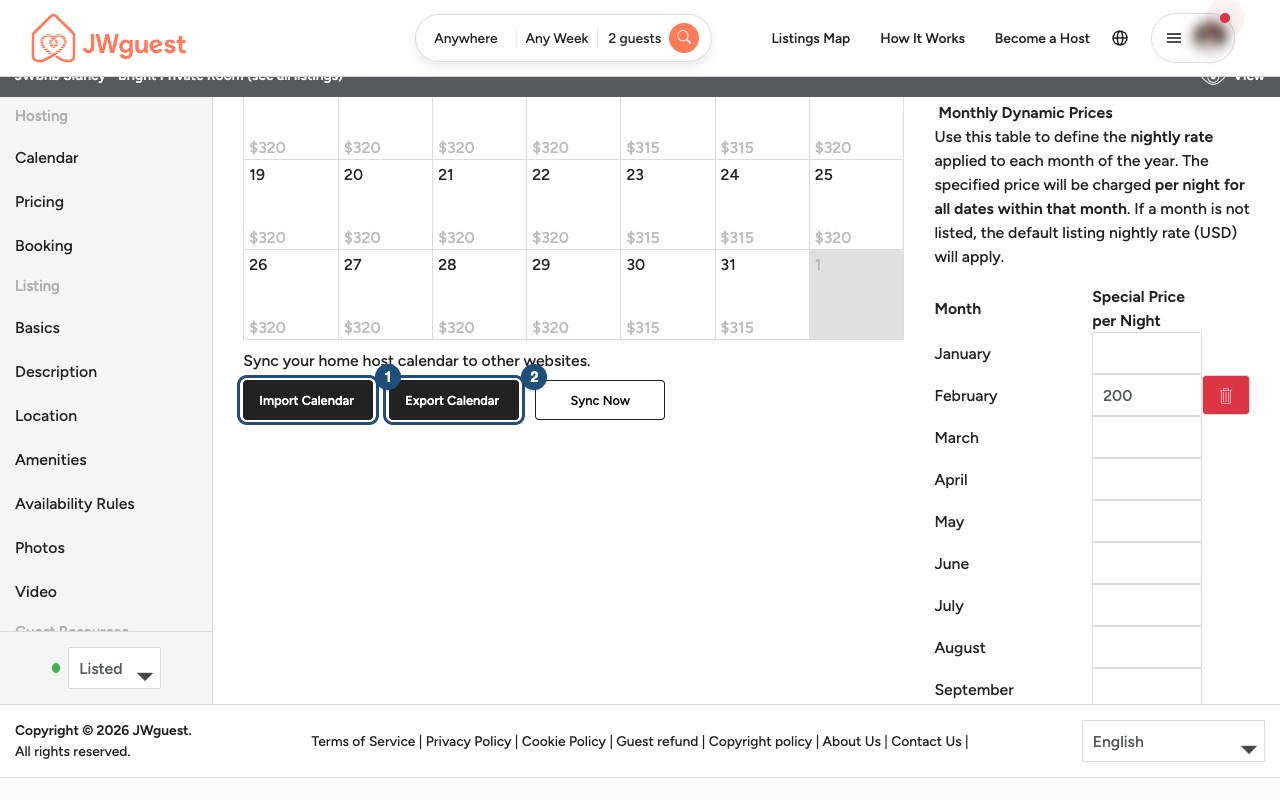Click the Export Calendar button
This screenshot has width=1280, height=800.
click(x=452, y=400)
